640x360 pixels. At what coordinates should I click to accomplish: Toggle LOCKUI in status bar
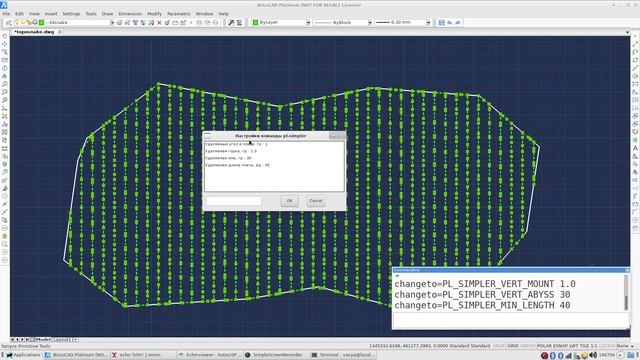[x=607, y=346]
